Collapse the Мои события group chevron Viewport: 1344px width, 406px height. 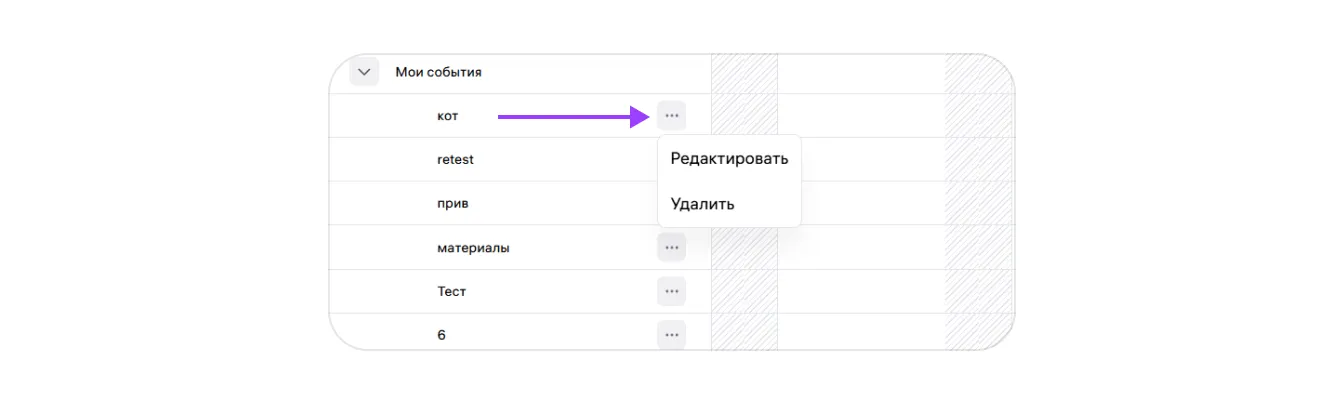tap(364, 72)
